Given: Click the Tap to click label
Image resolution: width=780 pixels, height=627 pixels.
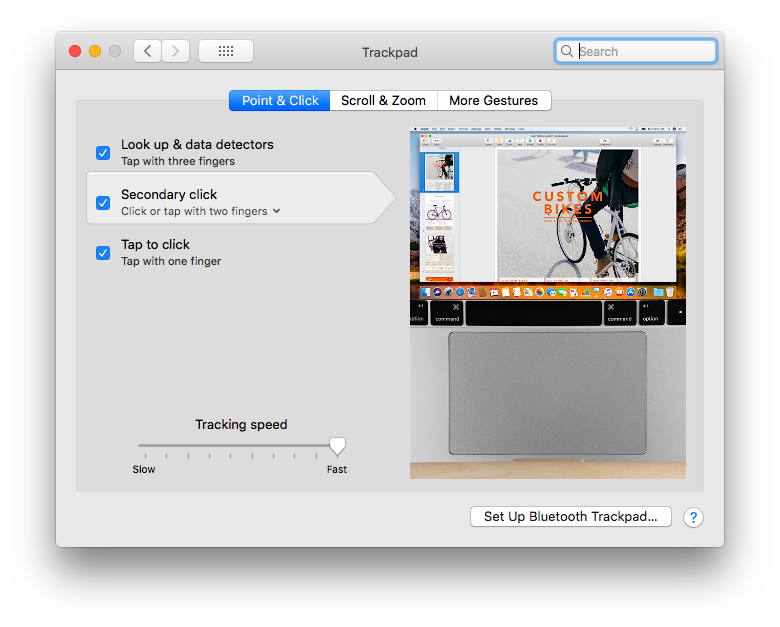Looking at the screenshot, I should [156, 244].
